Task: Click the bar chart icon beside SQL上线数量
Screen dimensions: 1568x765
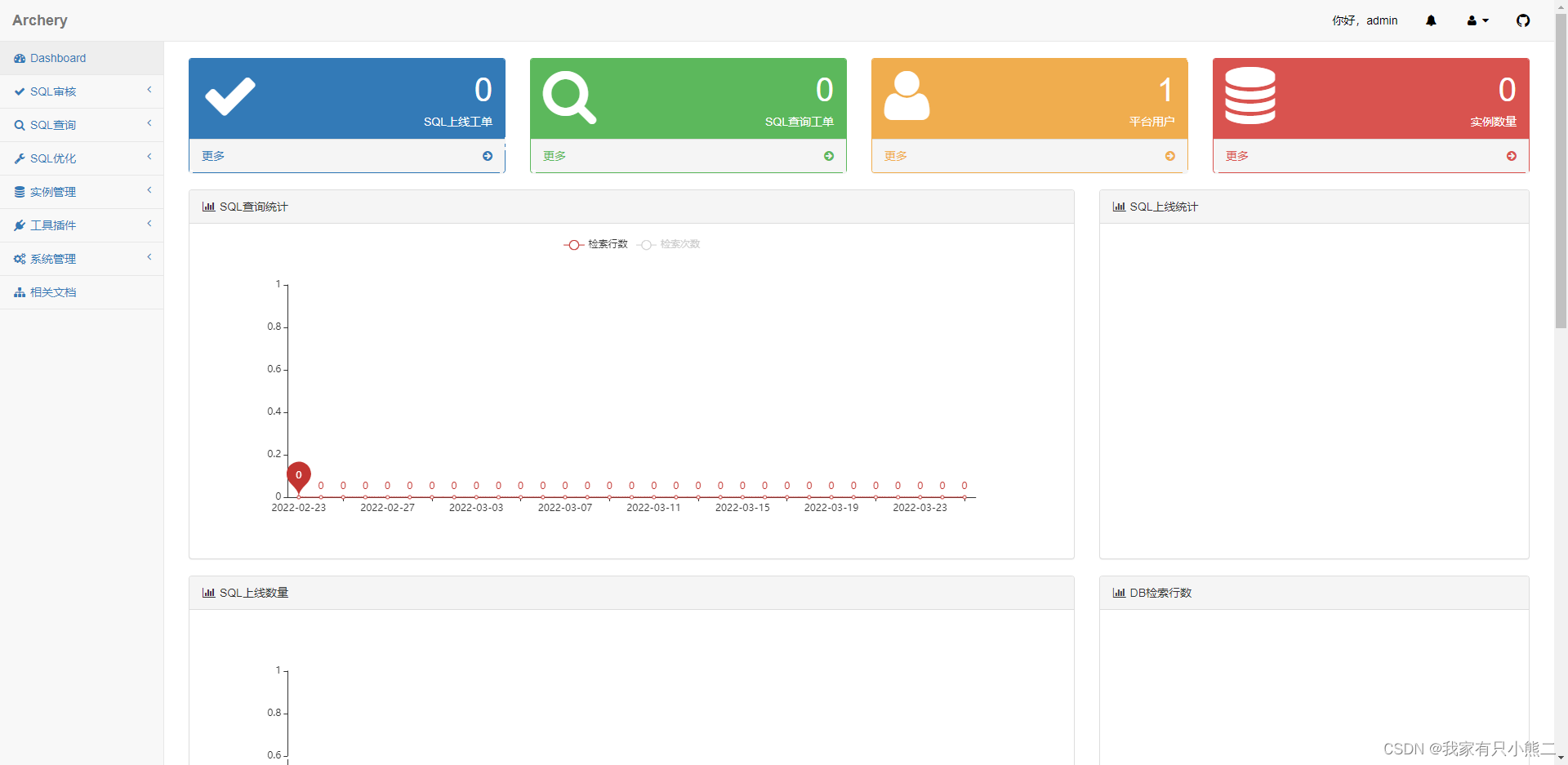Action: 208,593
